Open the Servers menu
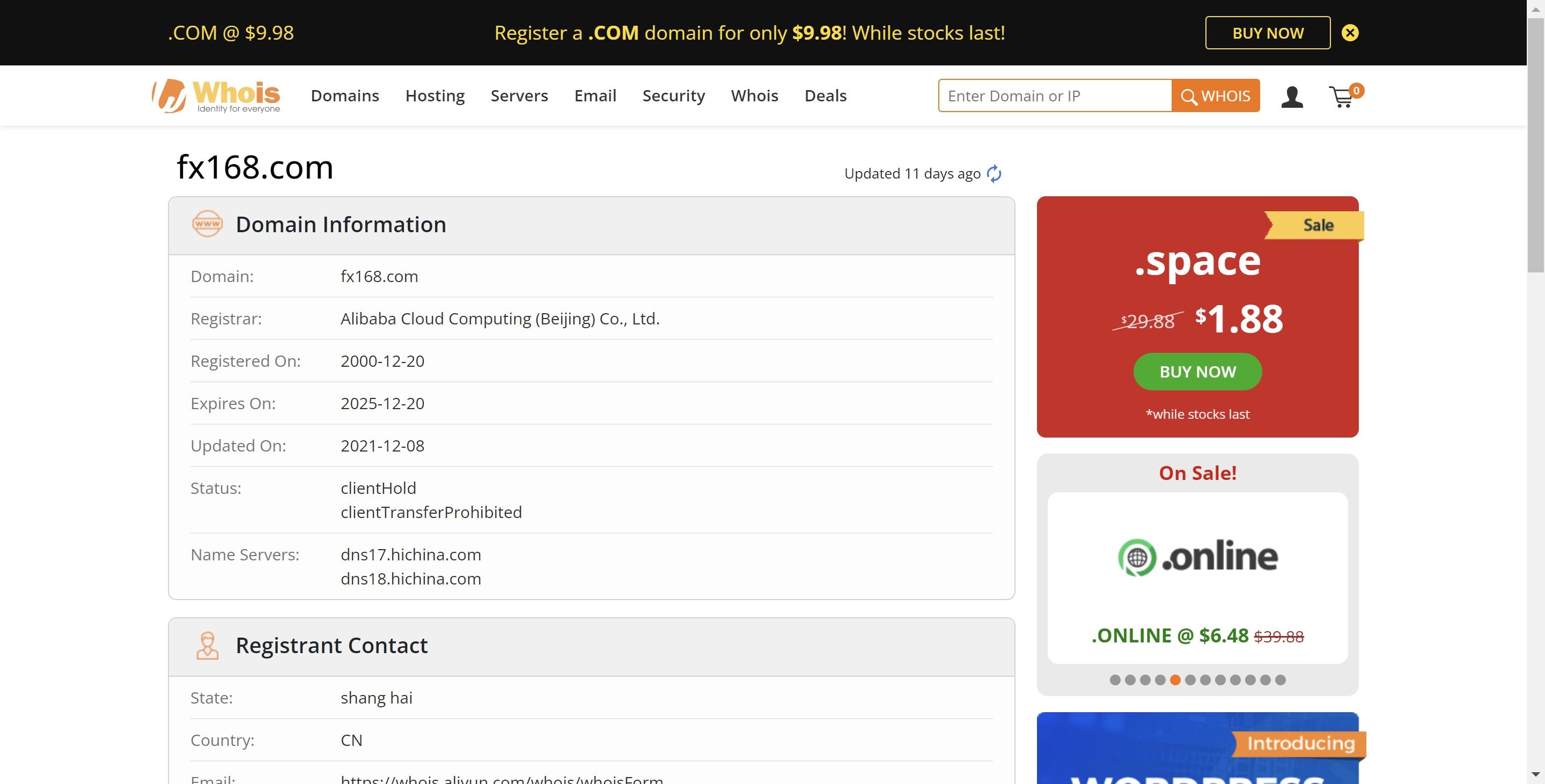 tap(519, 96)
